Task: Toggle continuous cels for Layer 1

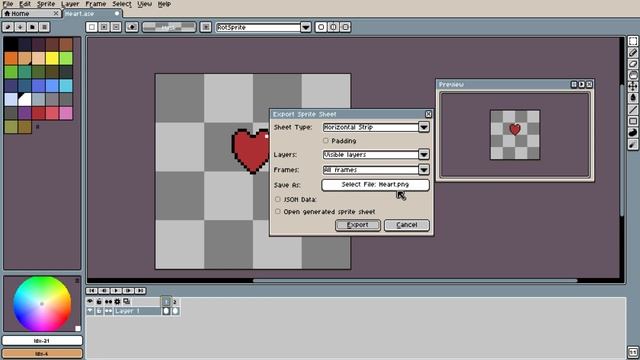Action: 108,311
